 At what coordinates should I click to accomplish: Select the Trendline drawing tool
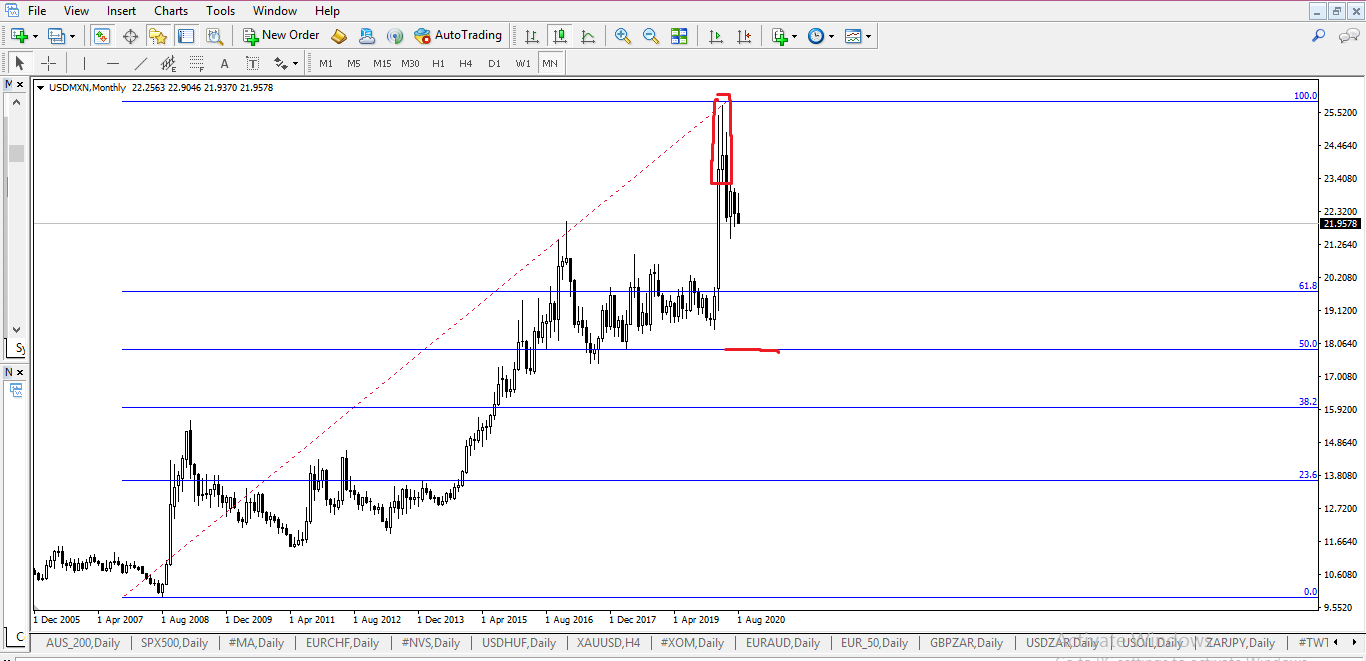(140, 63)
